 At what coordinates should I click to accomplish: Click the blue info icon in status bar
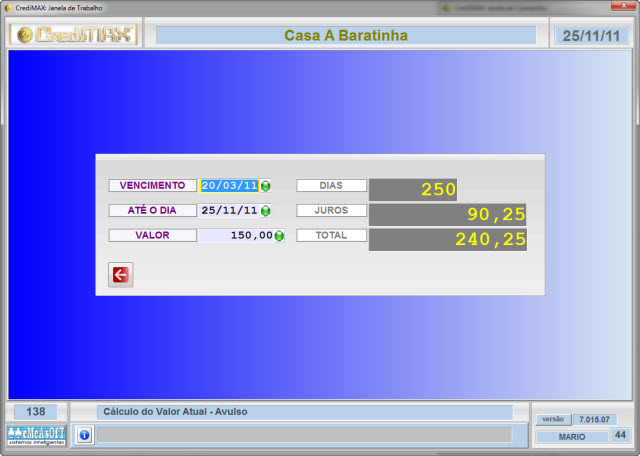click(x=84, y=435)
